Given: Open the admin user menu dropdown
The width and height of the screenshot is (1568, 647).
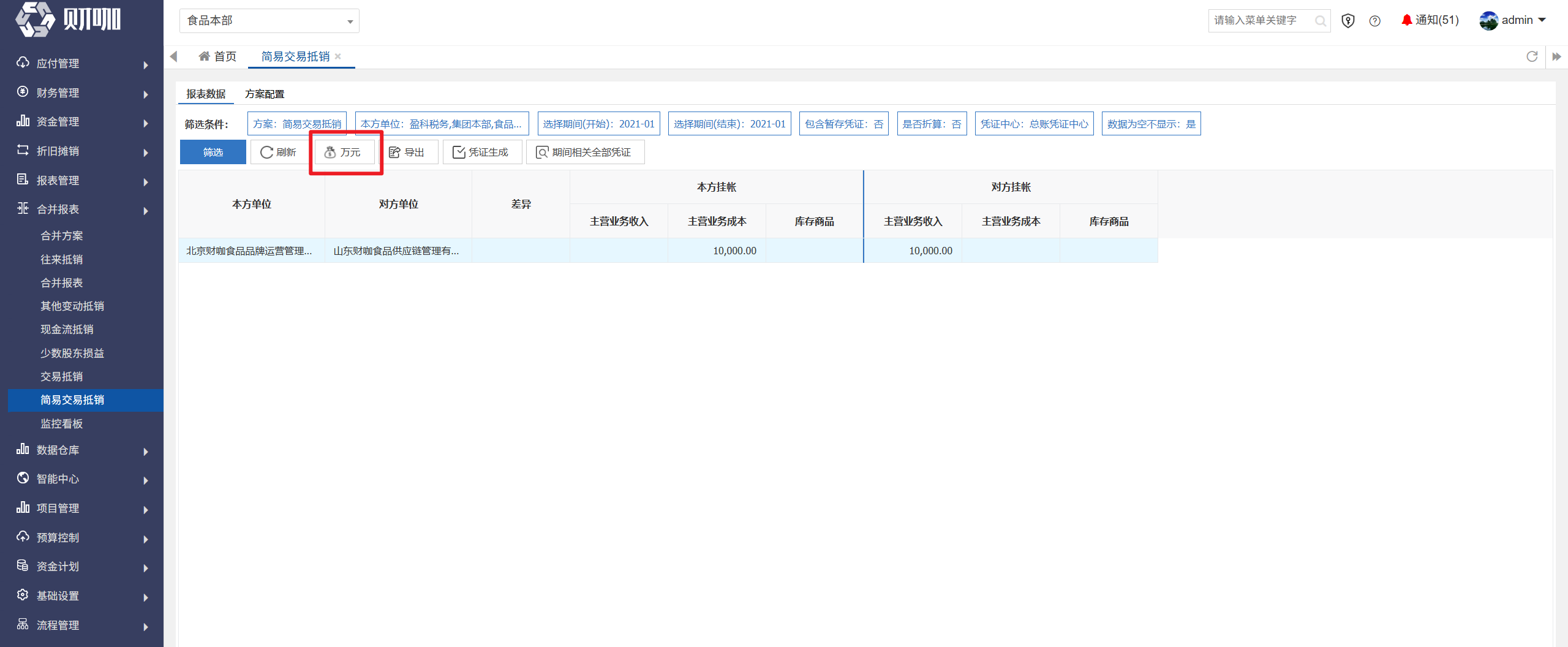Looking at the screenshot, I should click(x=1513, y=20).
